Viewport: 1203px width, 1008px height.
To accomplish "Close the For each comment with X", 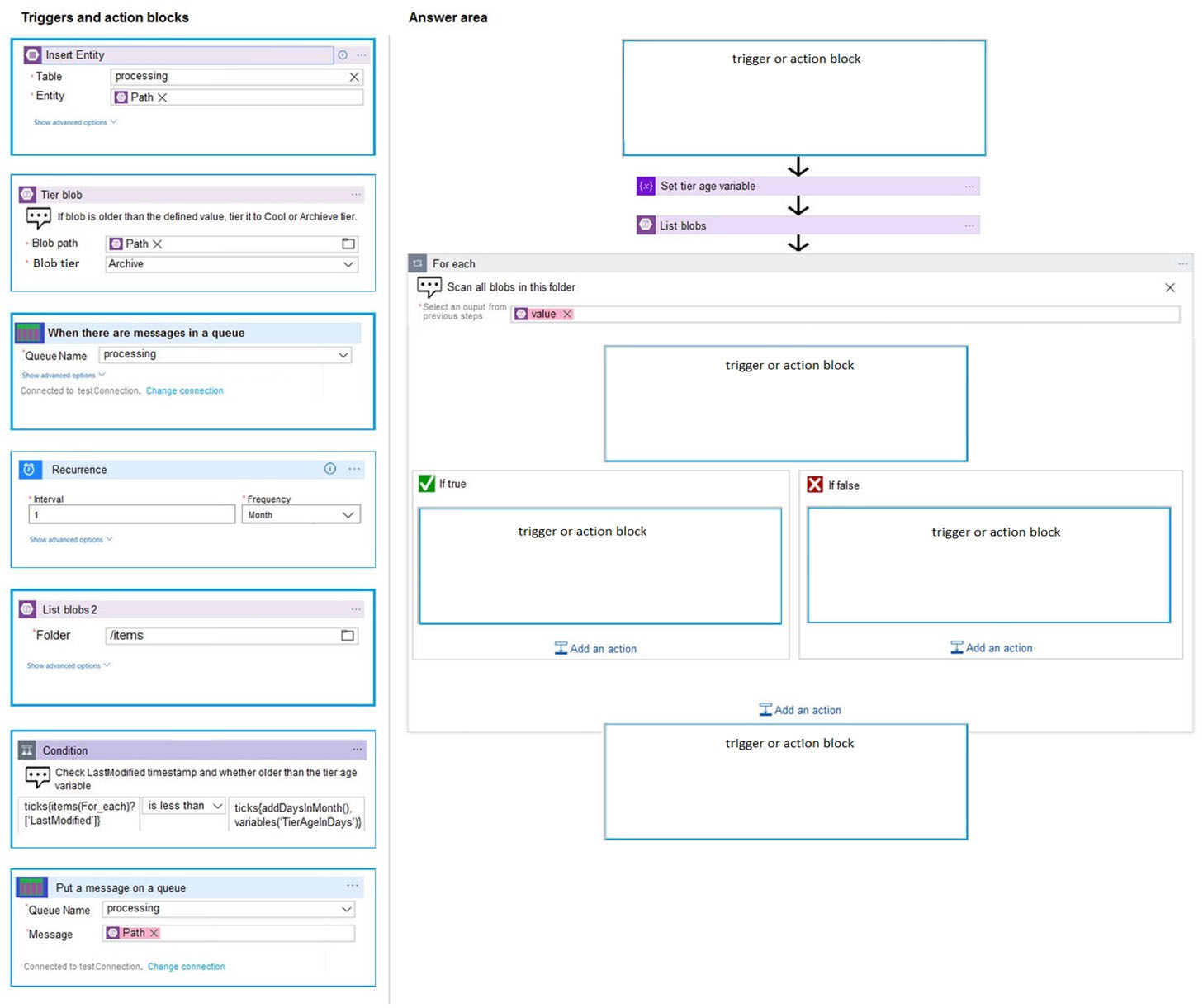I will [1170, 287].
